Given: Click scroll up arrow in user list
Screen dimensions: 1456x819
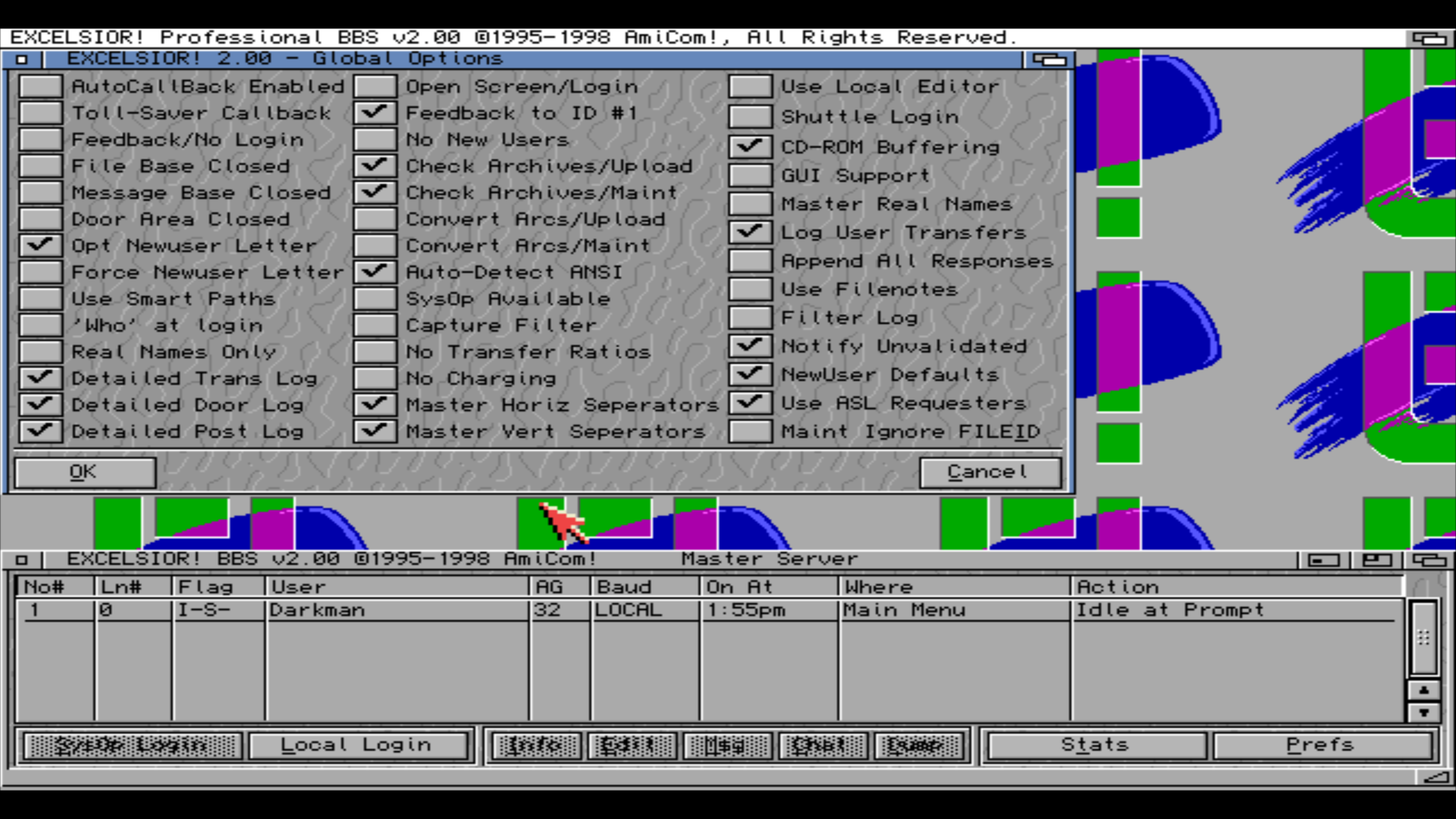Looking at the screenshot, I should click(1424, 690).
